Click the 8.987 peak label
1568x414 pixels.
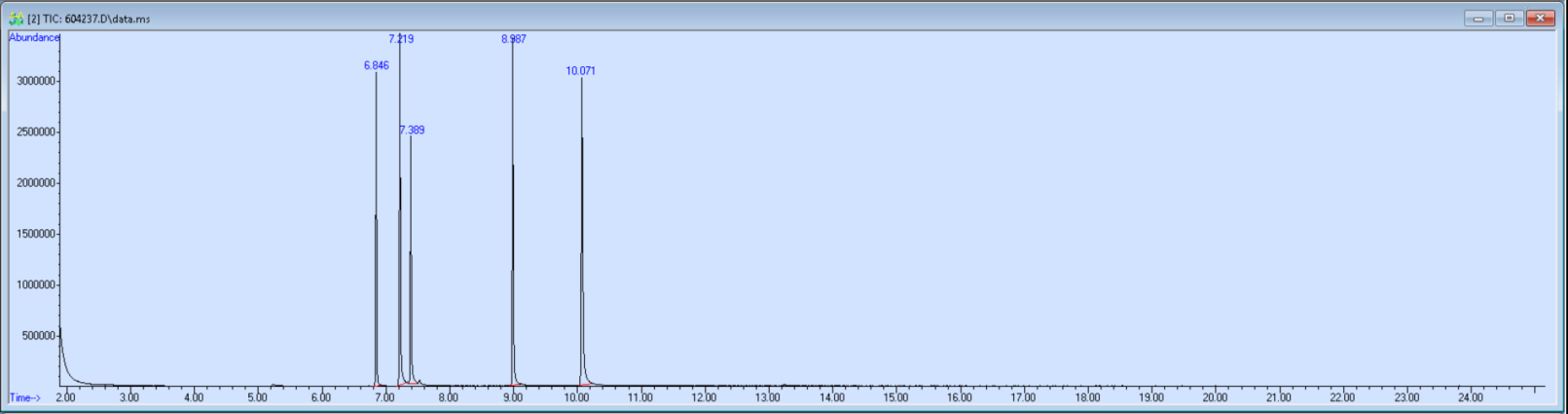pos(514,39)
